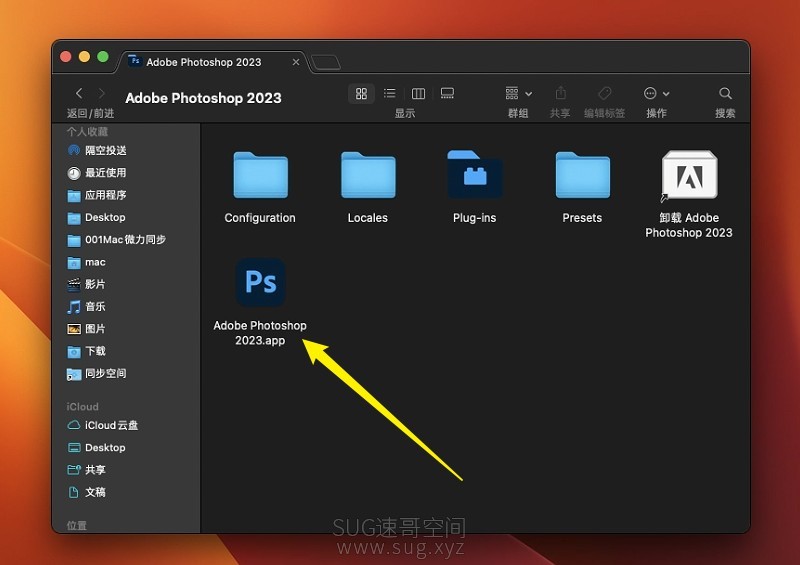Viewport: 800px width, 565px height.
Task: Click the Locales folder name label
Action: [x=368, y=218]
